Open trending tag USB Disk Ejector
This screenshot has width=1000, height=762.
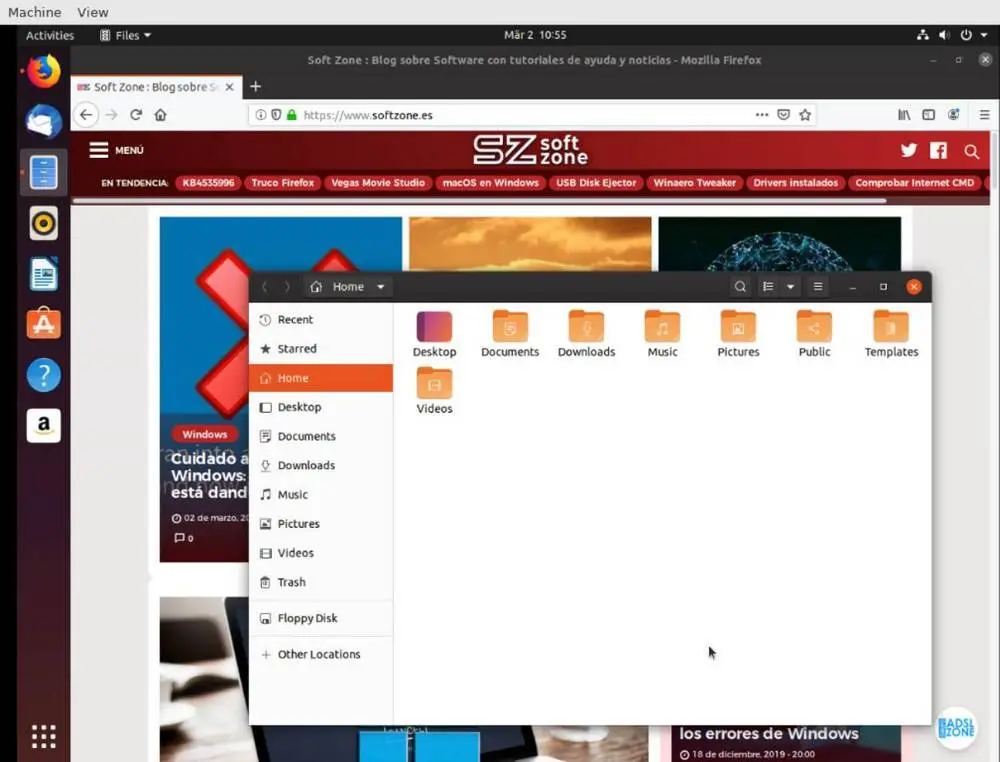596,183
